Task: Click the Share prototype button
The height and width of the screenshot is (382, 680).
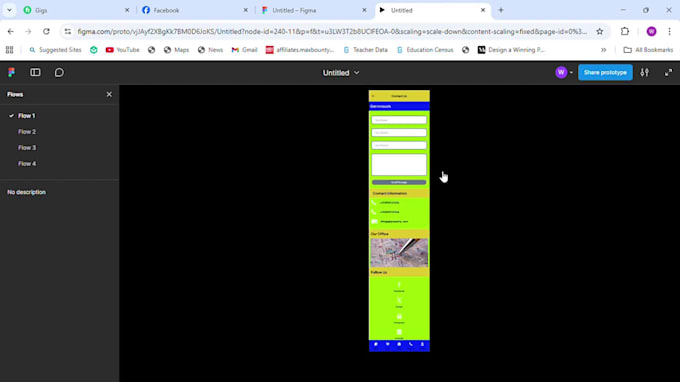Action: pyautogui.click(x=605, y=72)
